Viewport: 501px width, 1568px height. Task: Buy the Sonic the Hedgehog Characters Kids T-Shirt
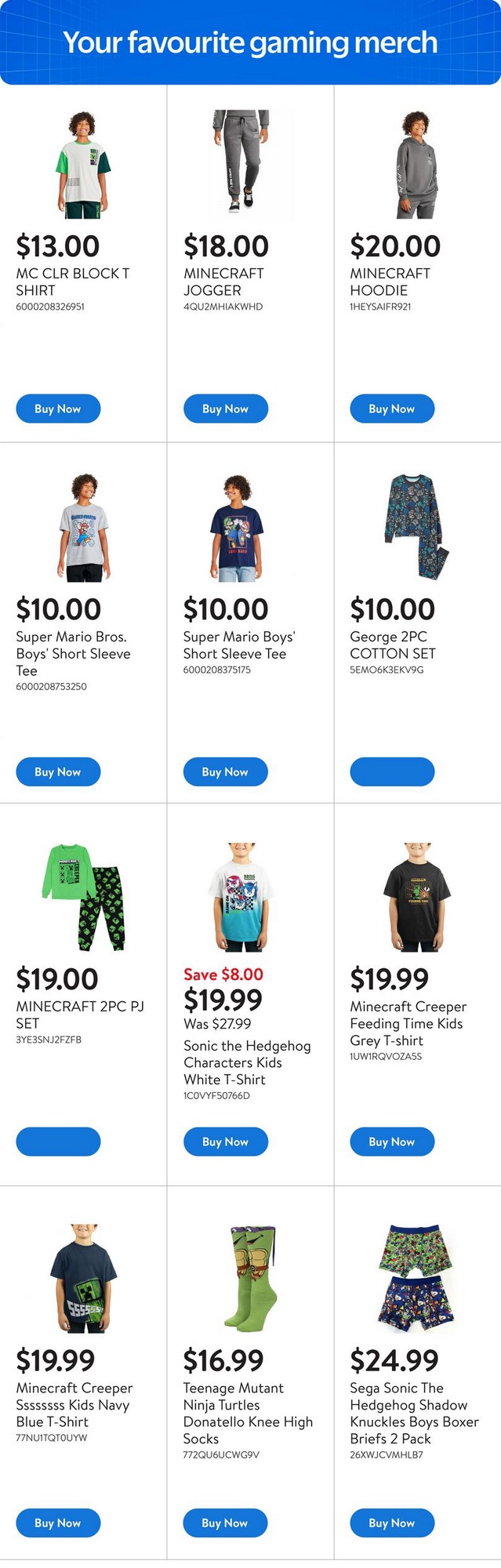click(226, 1142)
